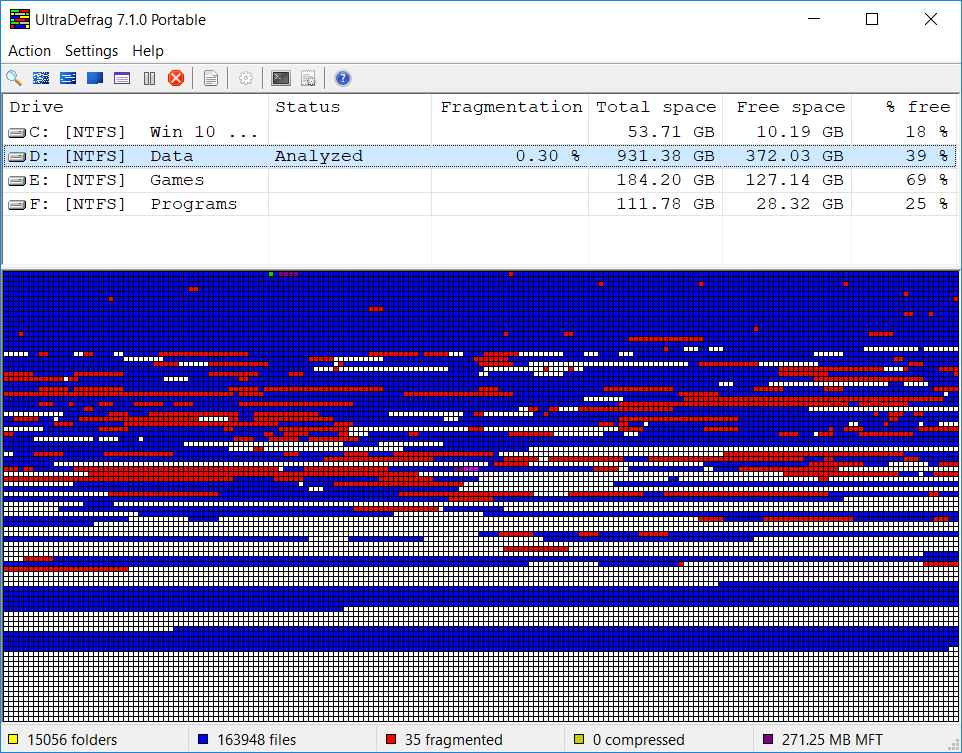This screenshot has height=753, width=962.
Task: Click the drive icon beside F:
Action: [x=17, y=205]
